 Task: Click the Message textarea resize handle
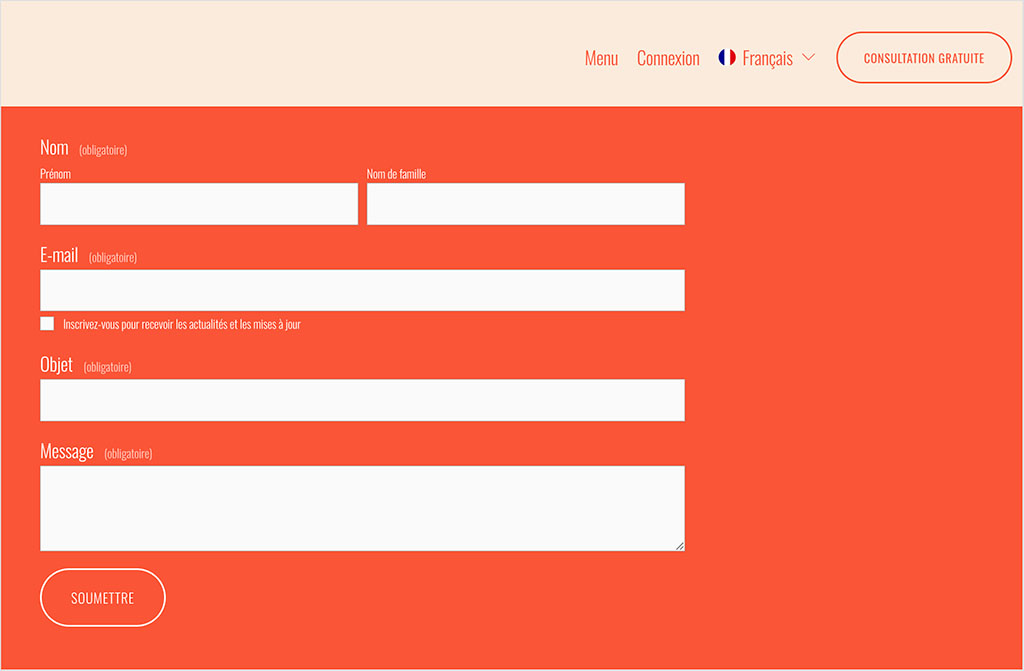tap(680, 547)
